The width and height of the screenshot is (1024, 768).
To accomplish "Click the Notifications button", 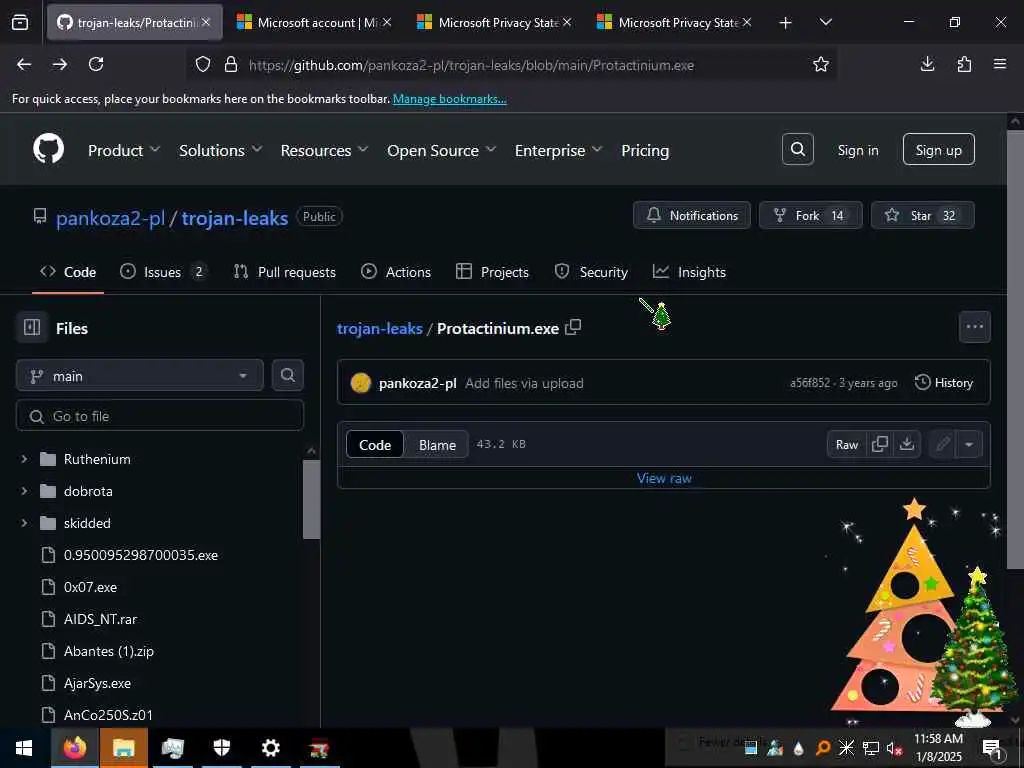I will pos(692,215).
